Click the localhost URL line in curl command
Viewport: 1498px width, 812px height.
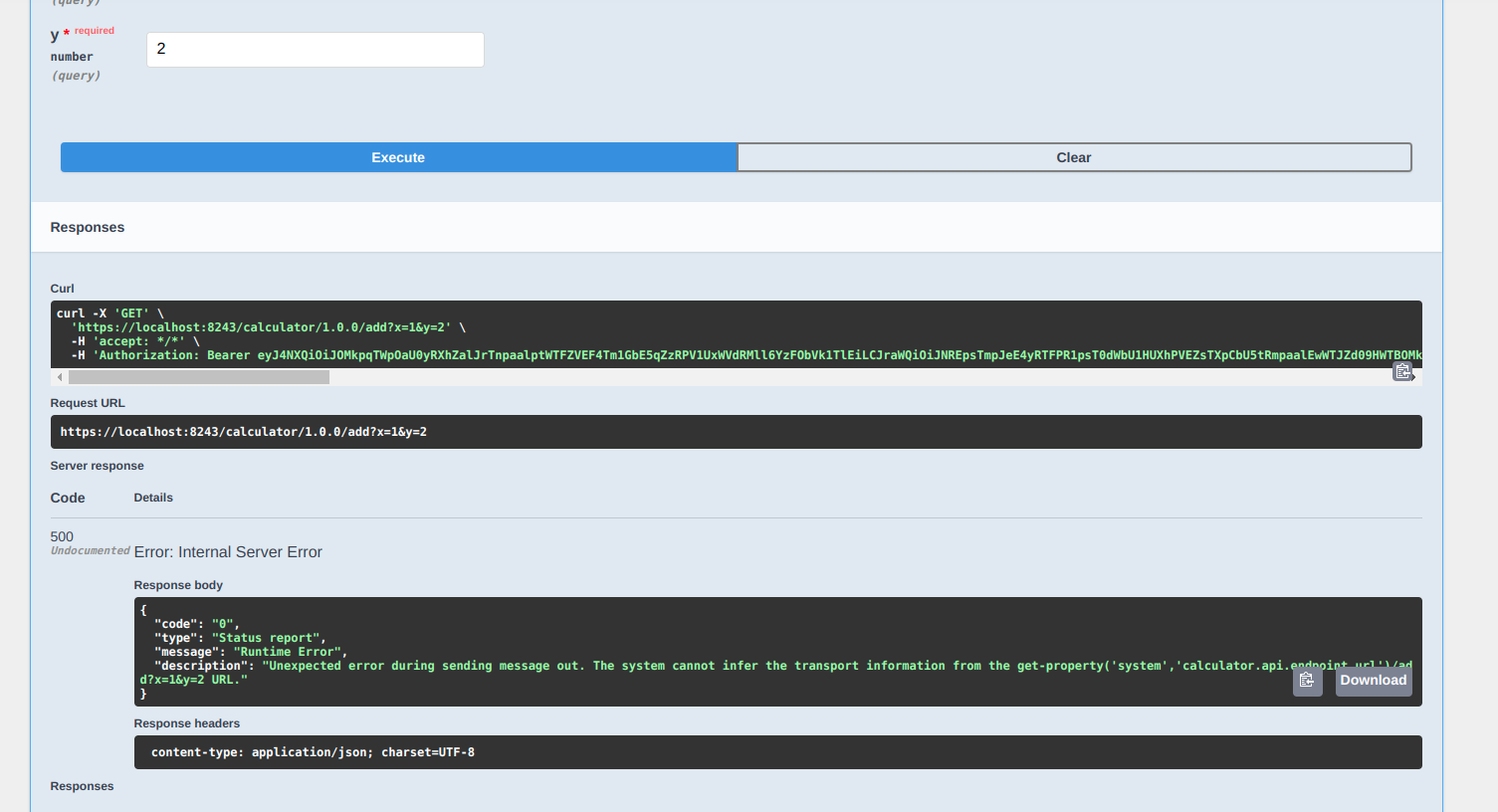pyautogui.click(x=268, y=327)
